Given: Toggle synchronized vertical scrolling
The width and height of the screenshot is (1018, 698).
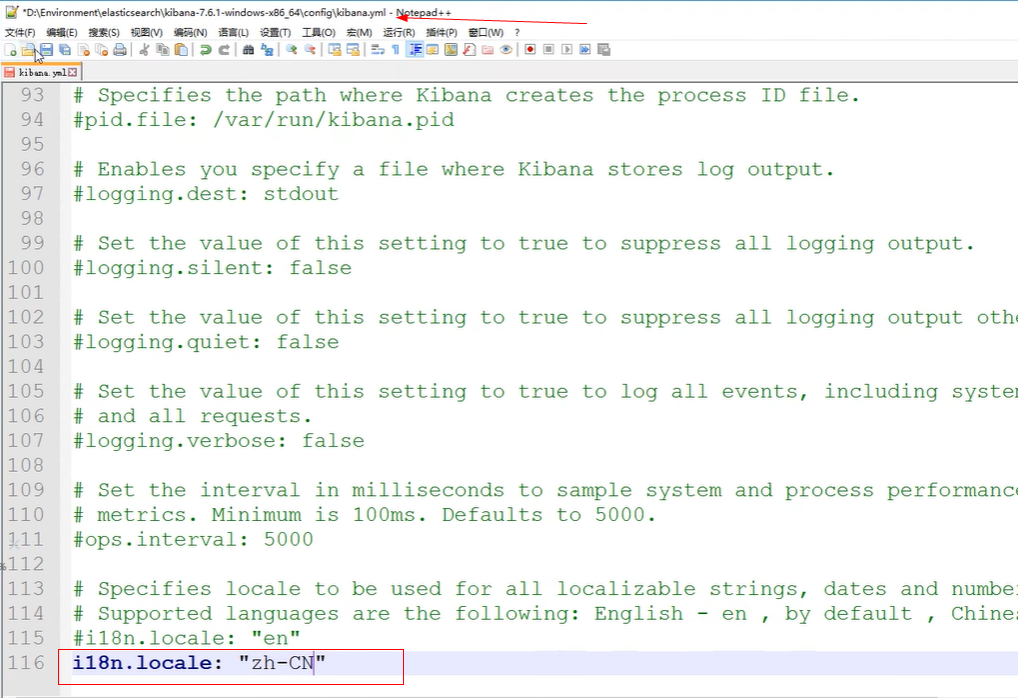Looking at the screenshot, I should [x=335, y=50].
